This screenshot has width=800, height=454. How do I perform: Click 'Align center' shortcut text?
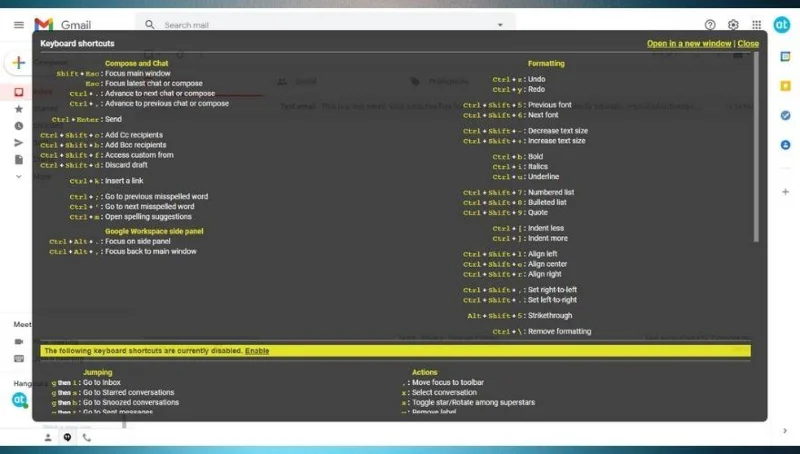click(x=547, y=264)
